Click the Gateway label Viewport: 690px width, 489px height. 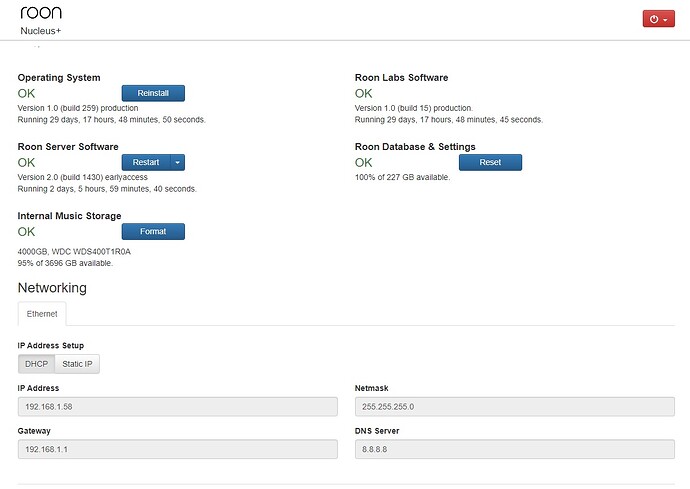click(34, 431)
